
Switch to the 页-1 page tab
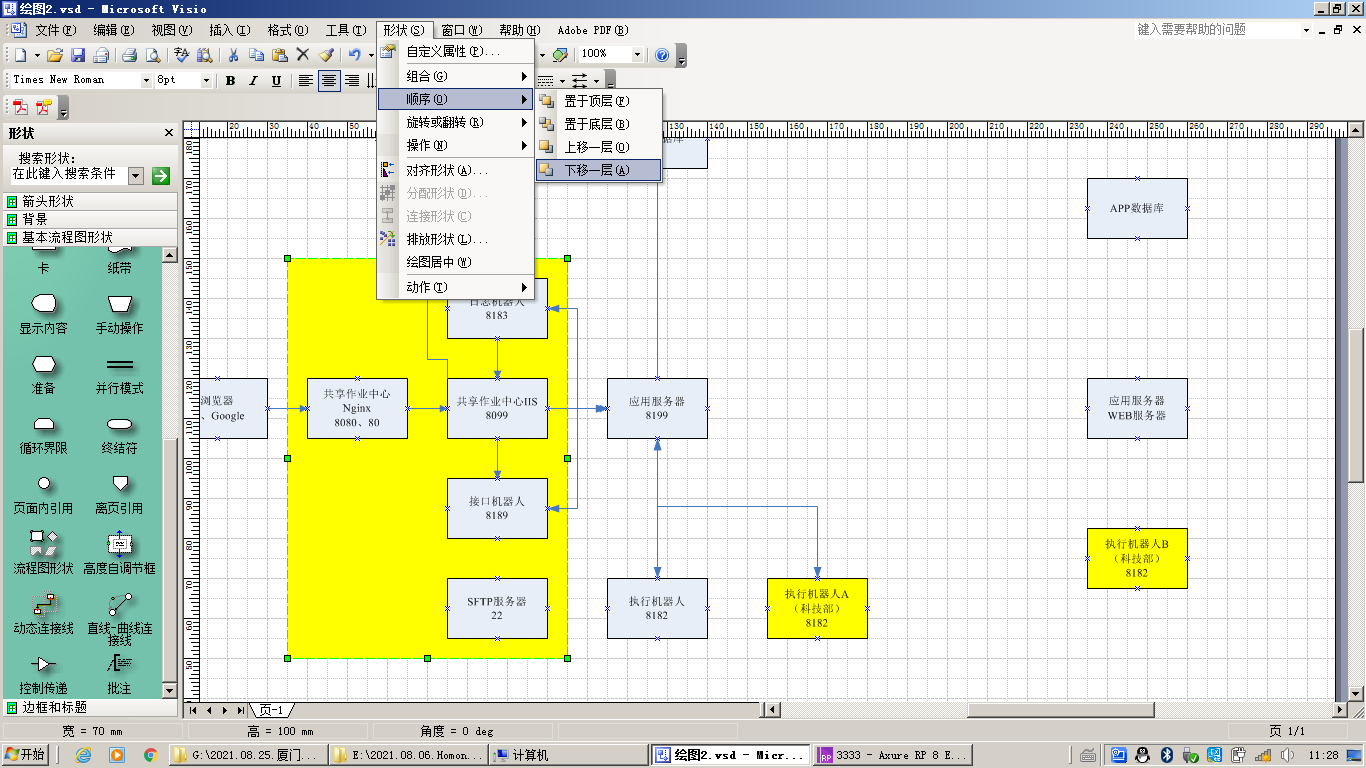tap(271, 710)
